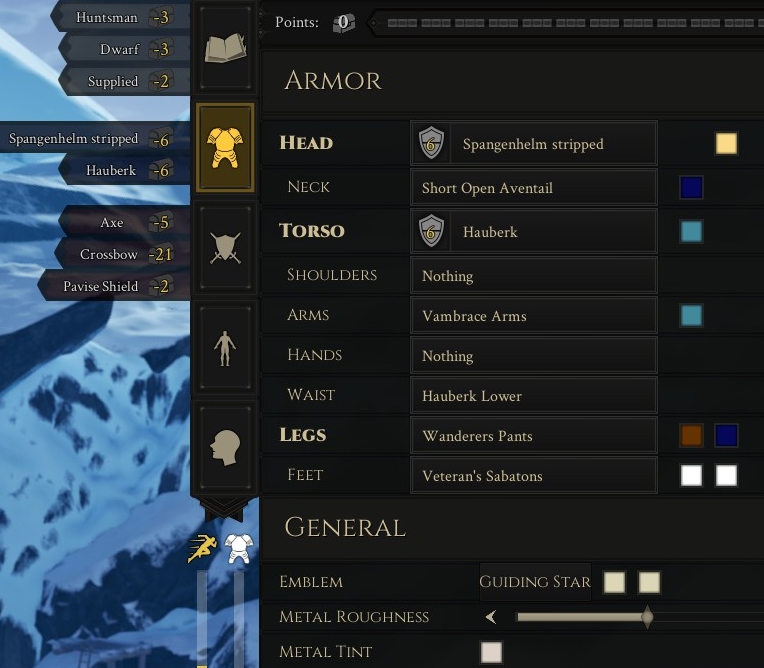Select the golden armor tab icon
This screenshot has height=668, width=764.
(225, 147)
